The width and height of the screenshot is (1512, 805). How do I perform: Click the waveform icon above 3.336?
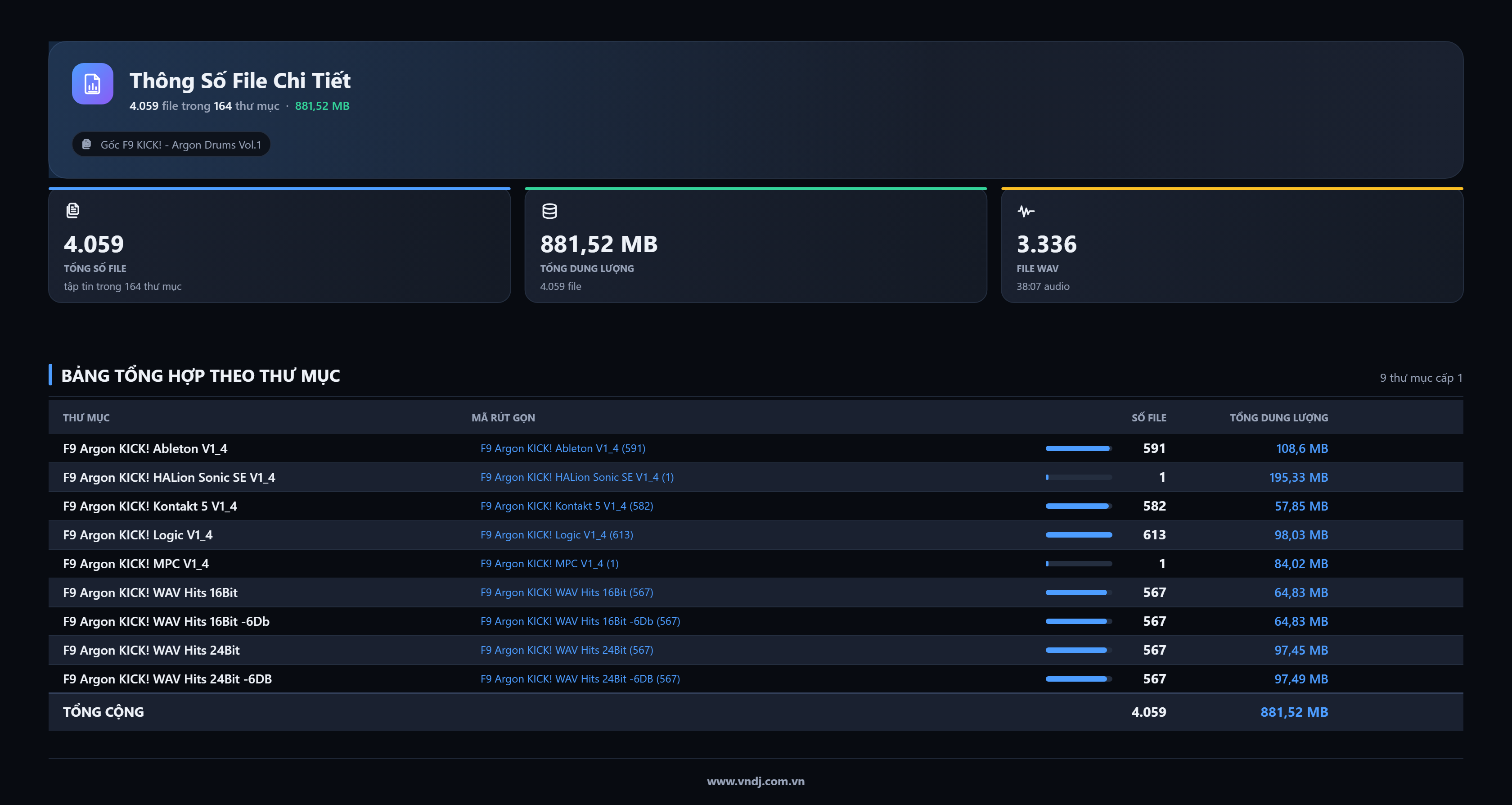coord(1026,211)
